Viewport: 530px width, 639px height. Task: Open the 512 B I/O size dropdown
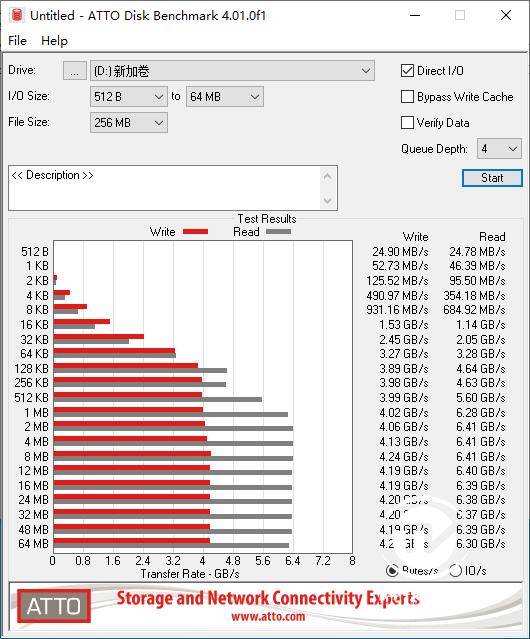click(x=129, y=97)
